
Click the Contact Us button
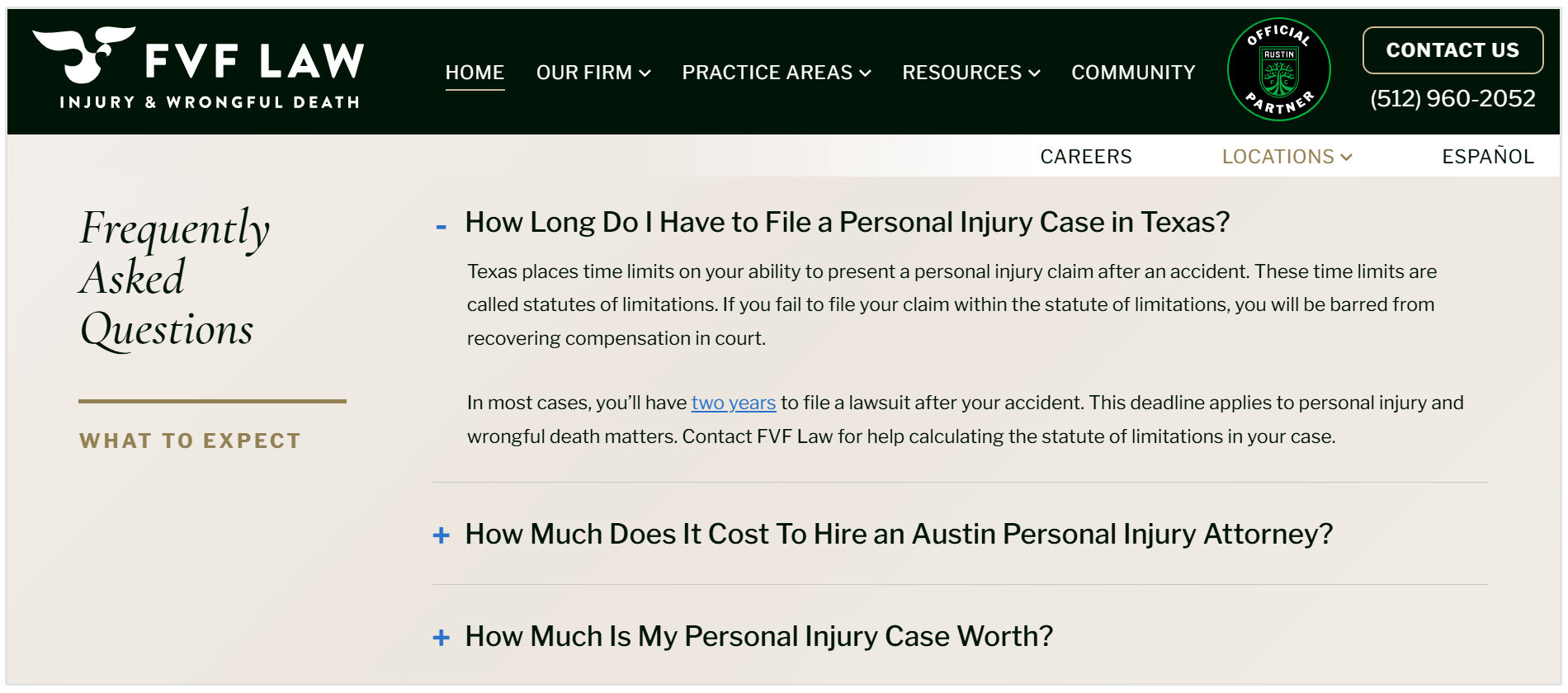tap(1452, 49)
